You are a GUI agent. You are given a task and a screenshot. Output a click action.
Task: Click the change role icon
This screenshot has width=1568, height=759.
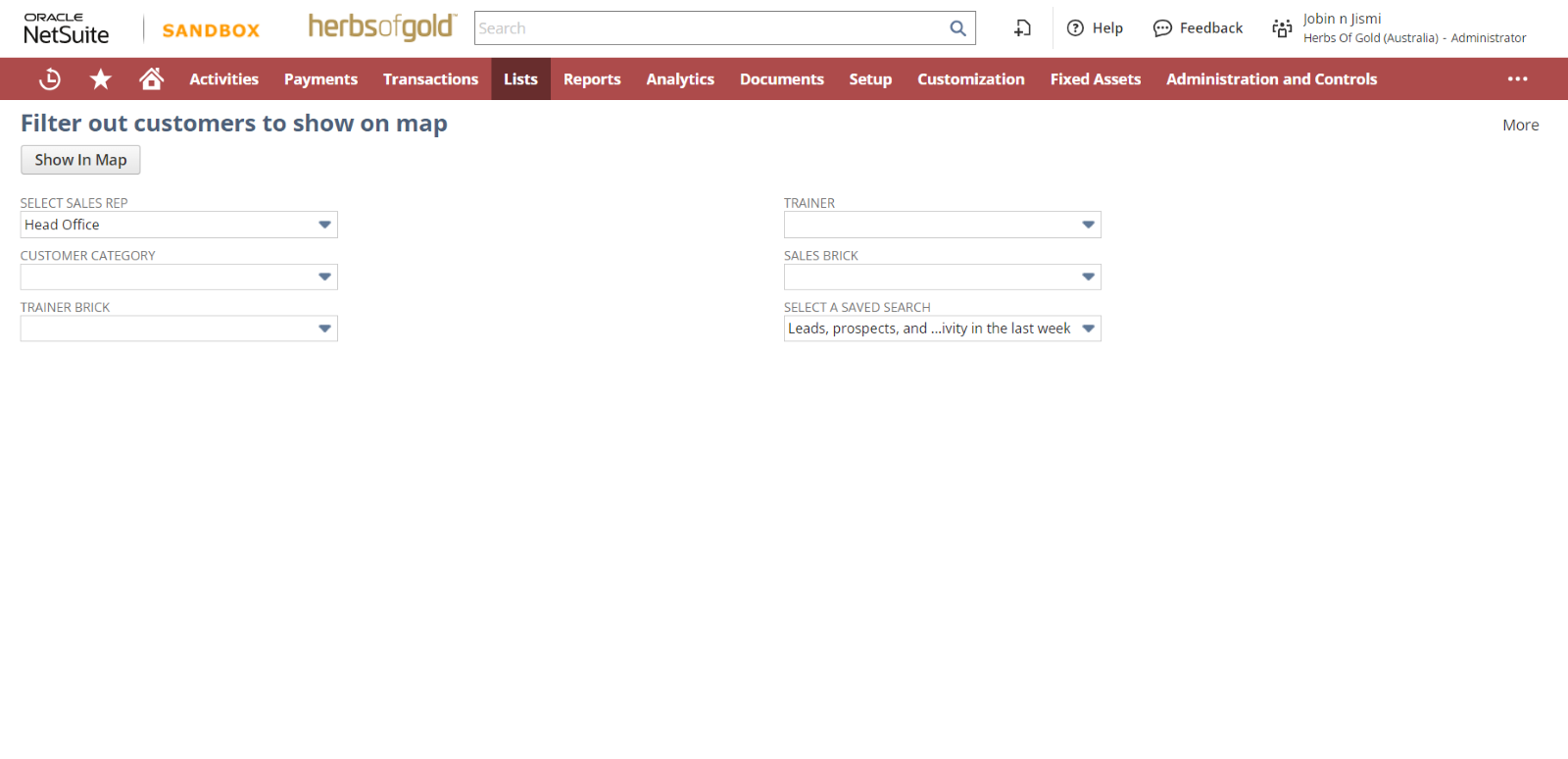[1281, 28]
